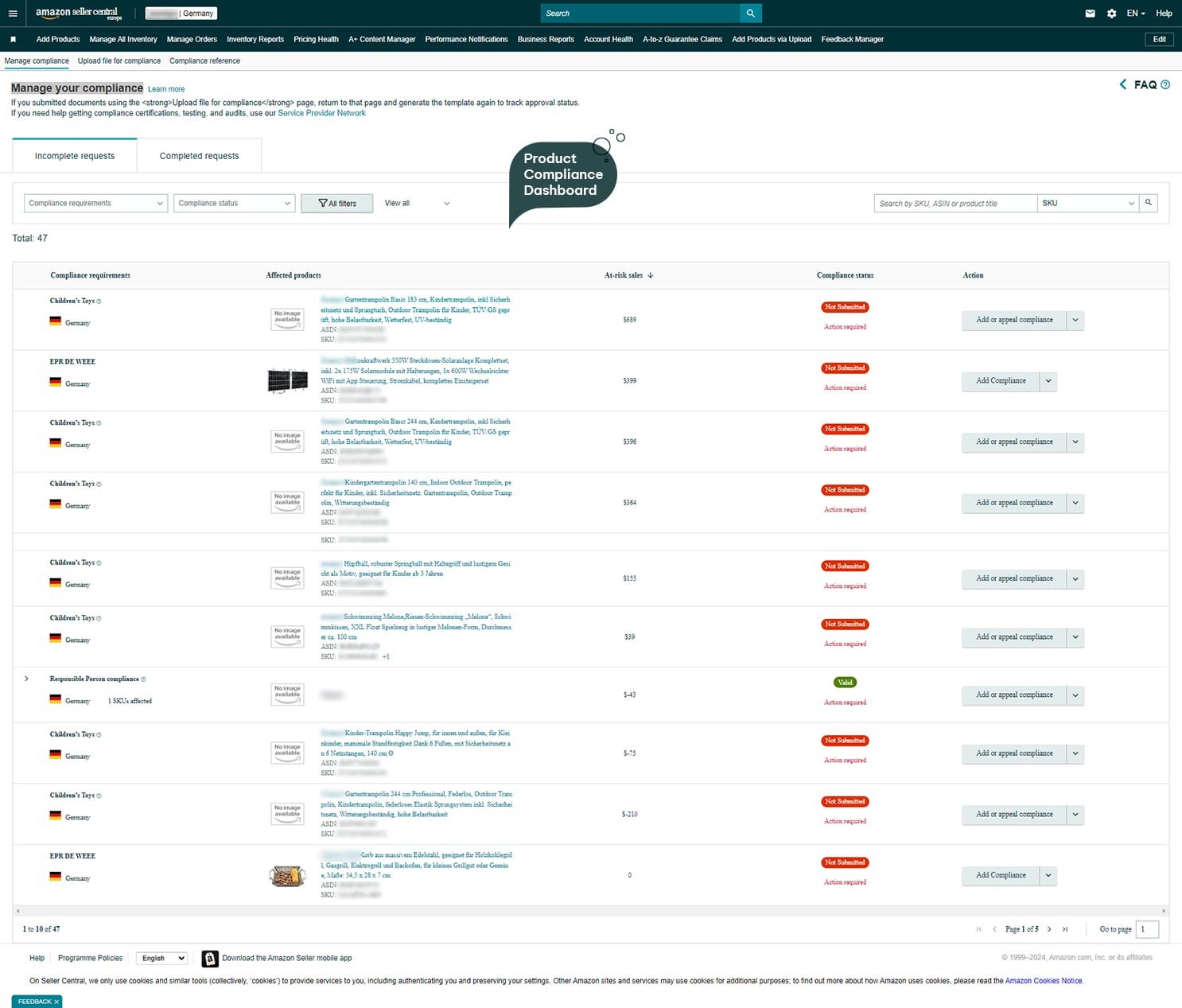Screen dimensions: 1182x1008
Task: Sort by At-risk sales arrow
Action: (x=651, y=275)
